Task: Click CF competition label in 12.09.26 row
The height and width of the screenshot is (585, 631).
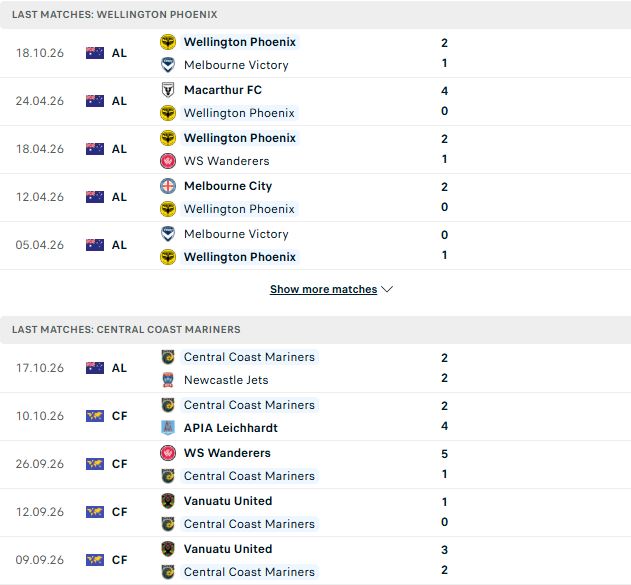Action: (x=120, y=512)
